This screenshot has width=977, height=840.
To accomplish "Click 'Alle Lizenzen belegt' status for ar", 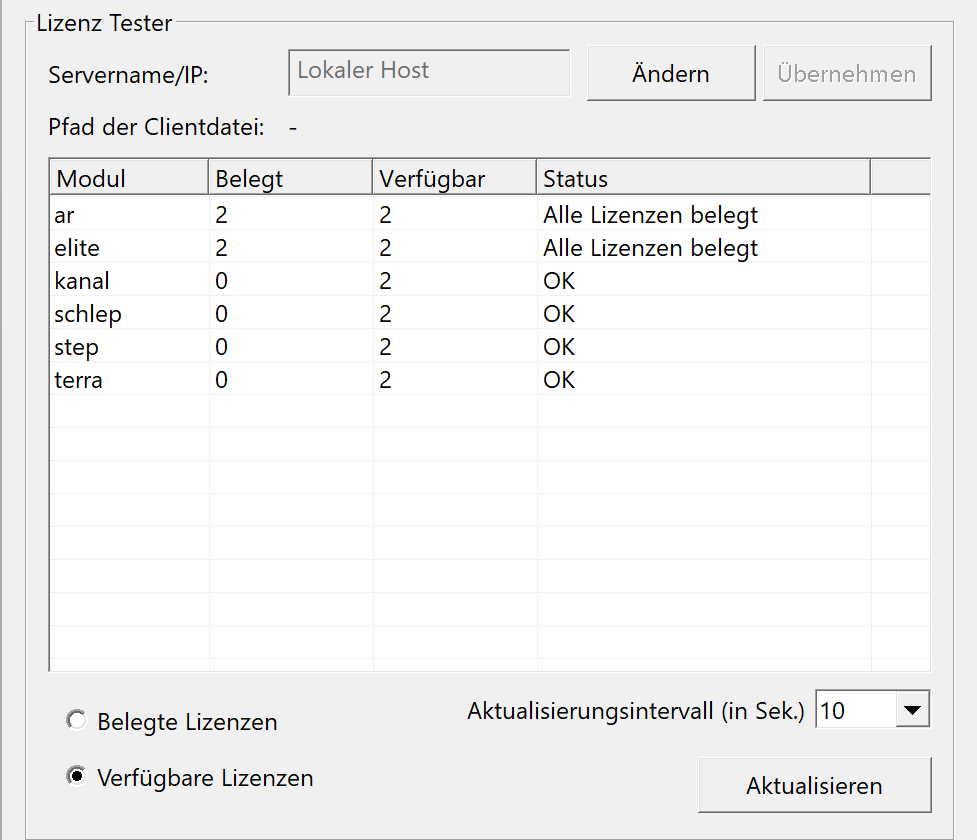I will (650, 214).
